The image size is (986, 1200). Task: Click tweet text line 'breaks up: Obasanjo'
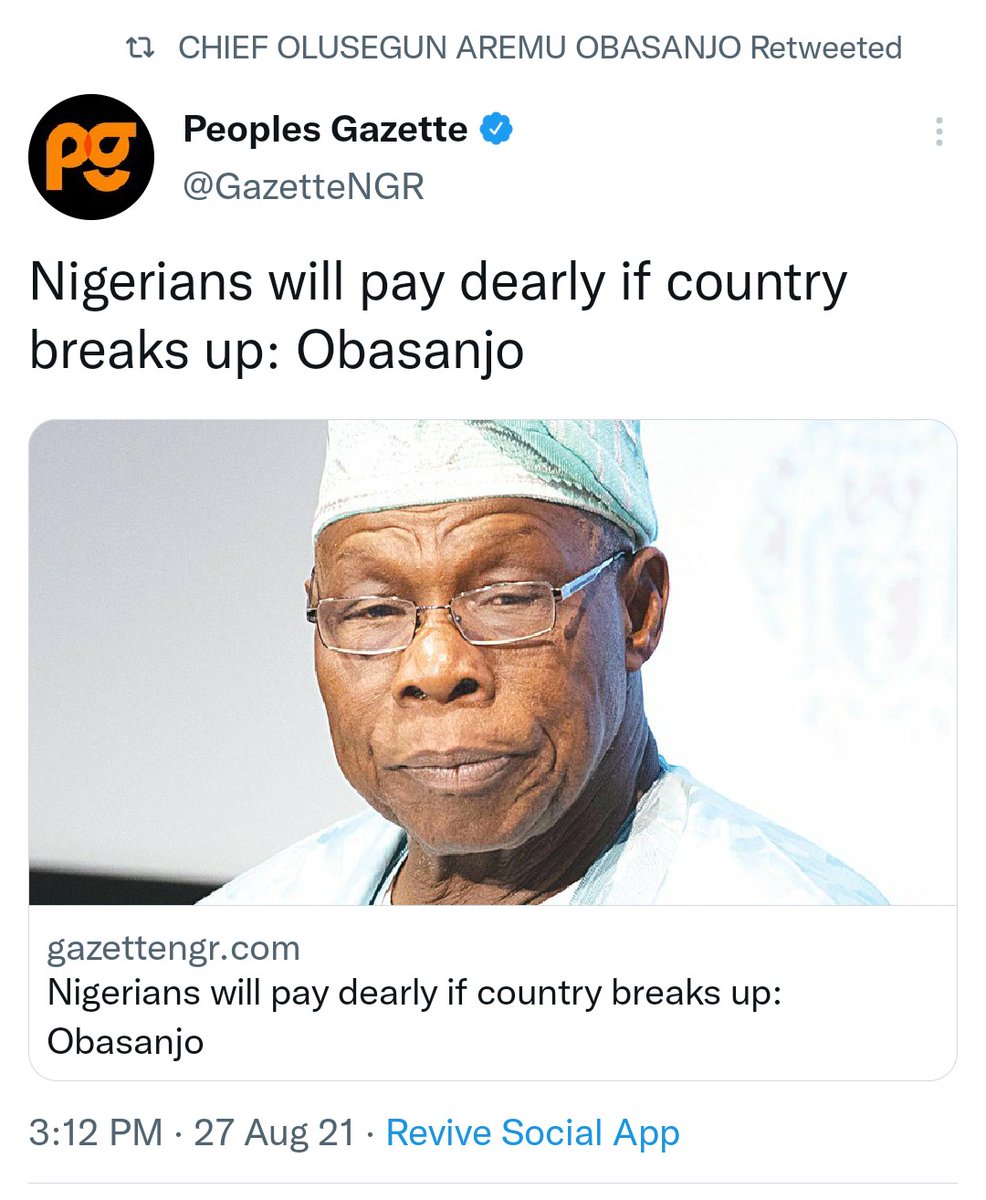[277, 351]
